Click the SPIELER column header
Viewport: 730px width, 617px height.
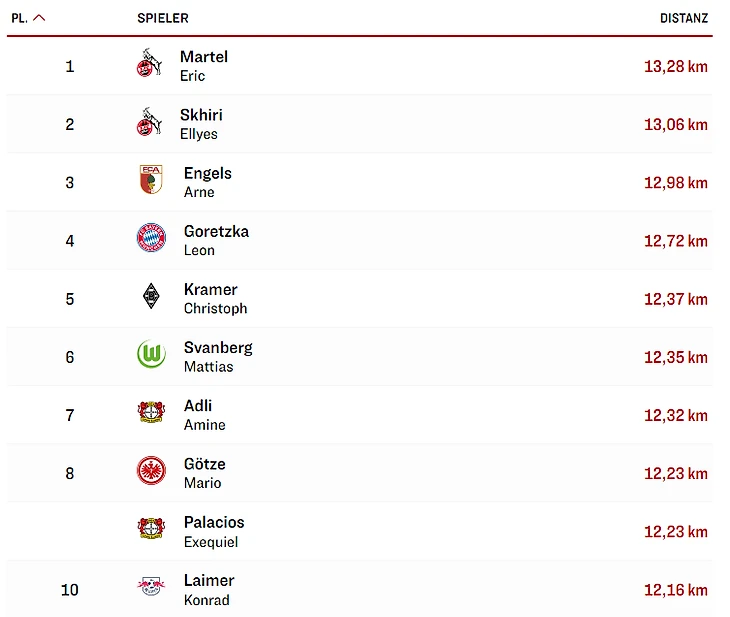(163, 18)
